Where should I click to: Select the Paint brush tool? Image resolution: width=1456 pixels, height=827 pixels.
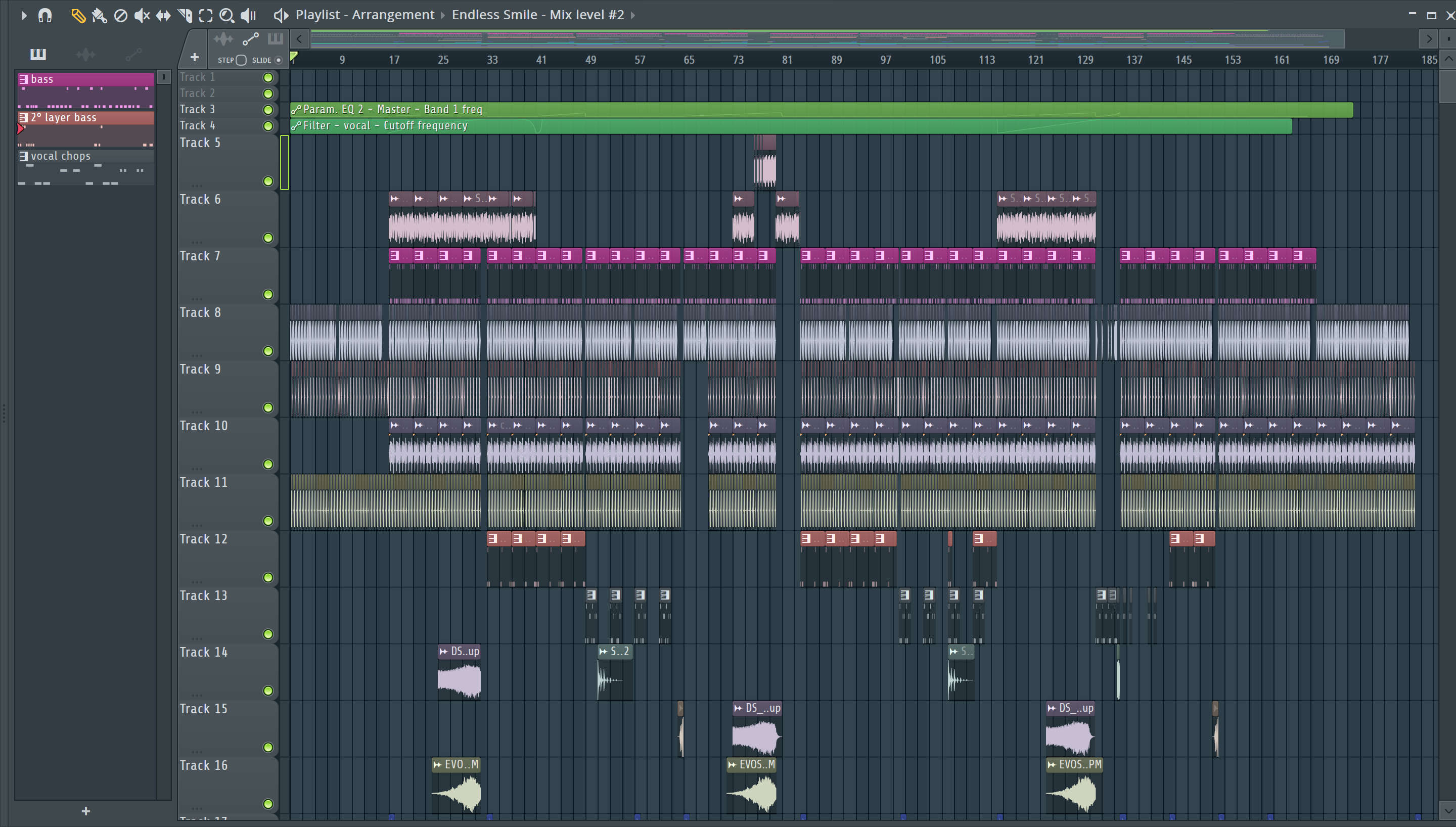pyautogui.click(x=99, y=15)
